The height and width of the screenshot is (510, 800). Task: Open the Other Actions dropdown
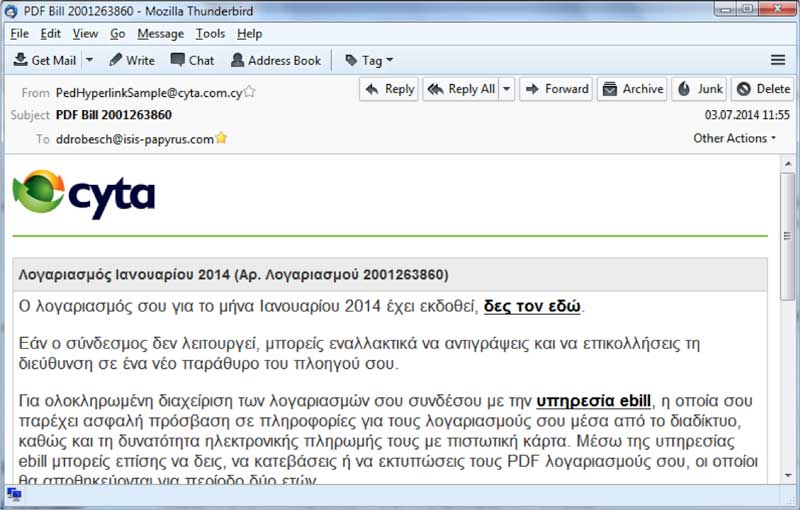[734, 138]
